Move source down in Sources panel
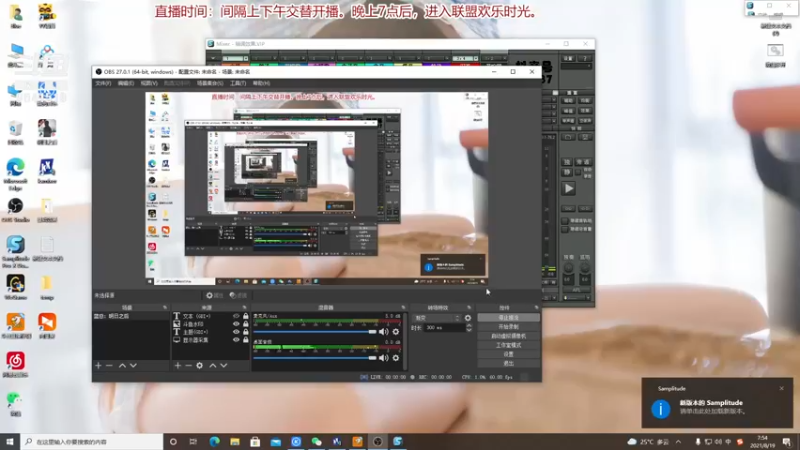Screen dimensions: 800x450 point(223,365)
